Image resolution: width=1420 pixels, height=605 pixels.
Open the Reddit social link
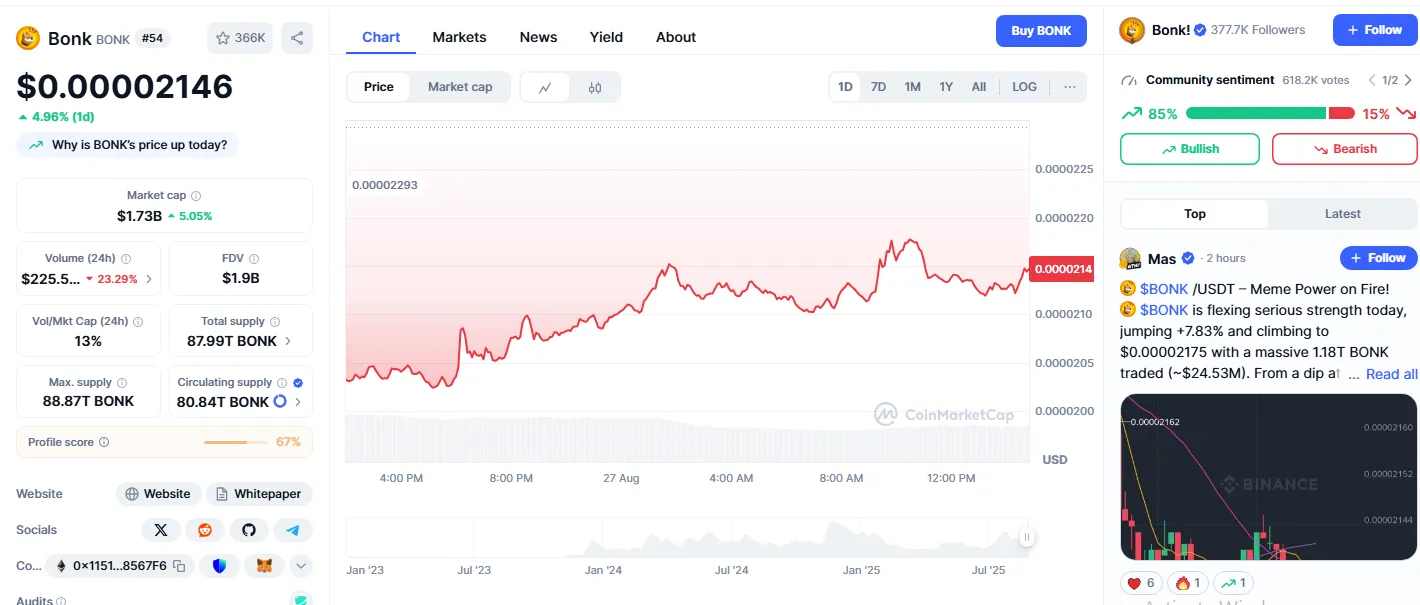(205, 530)
